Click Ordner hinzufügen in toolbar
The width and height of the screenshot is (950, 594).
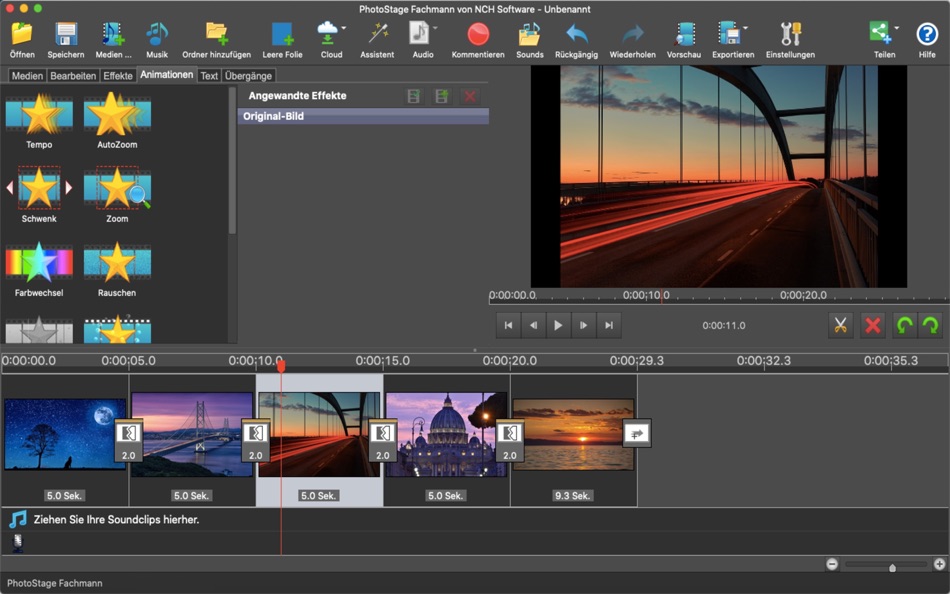(x=216, y=40)
